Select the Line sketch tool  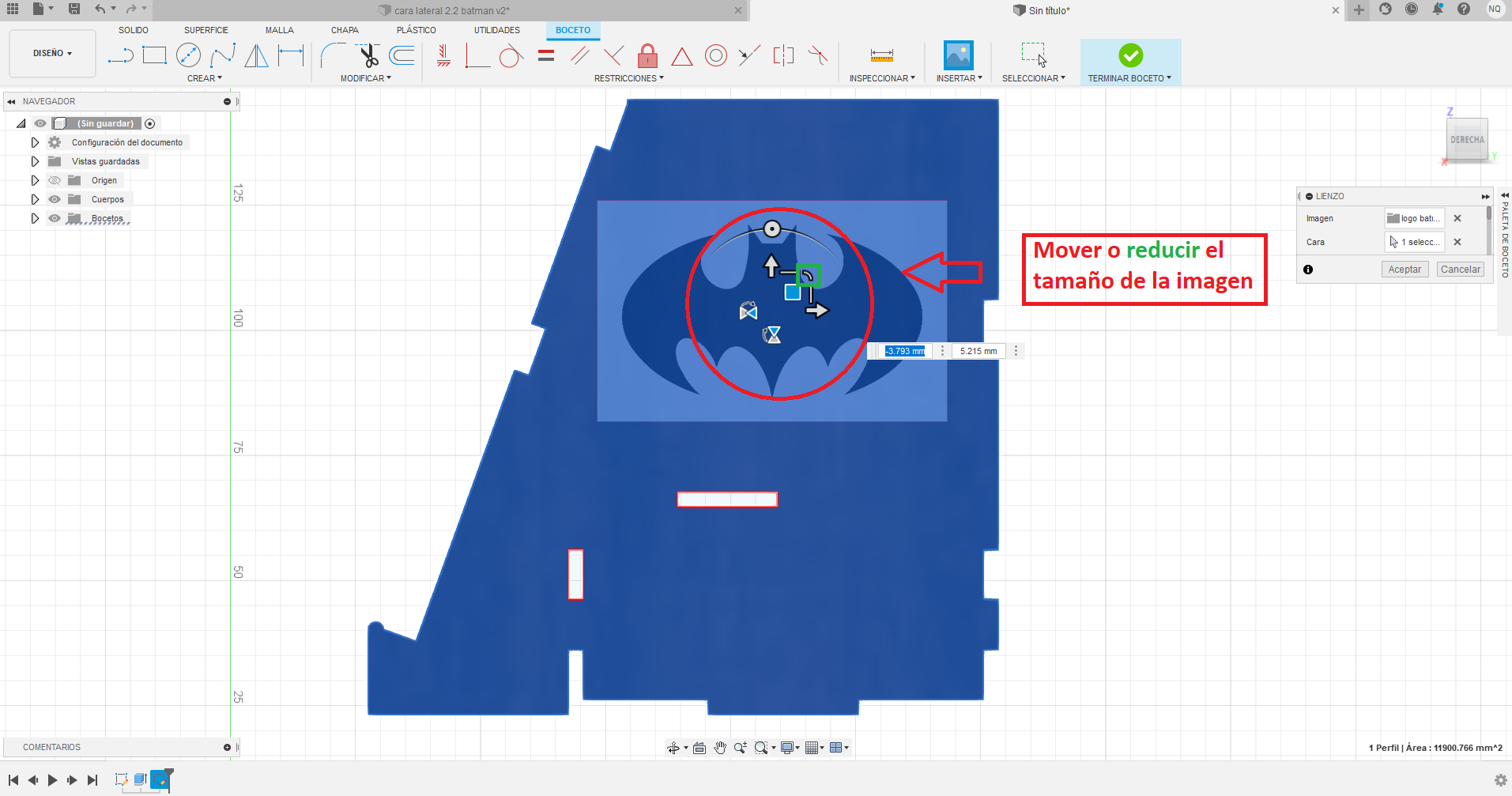point(121,55)
